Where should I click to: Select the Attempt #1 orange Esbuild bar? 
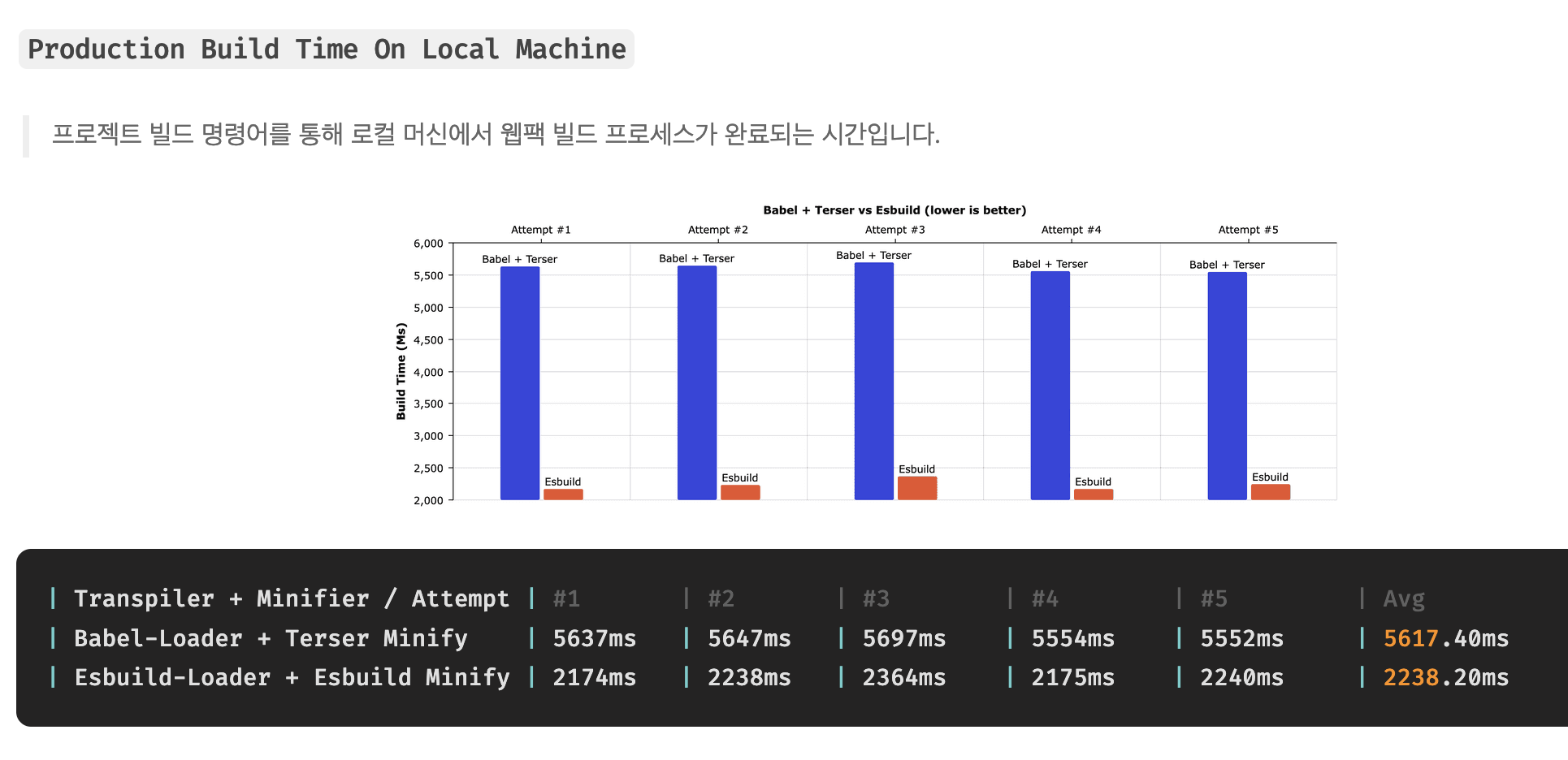pyautogui.click(x=563, y=494)
